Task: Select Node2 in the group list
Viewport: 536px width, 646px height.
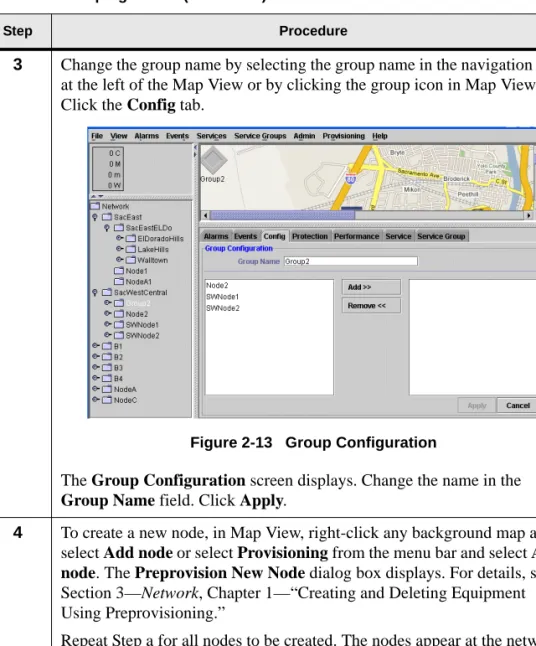Action: pyautogui.click(x=217, y=285)
